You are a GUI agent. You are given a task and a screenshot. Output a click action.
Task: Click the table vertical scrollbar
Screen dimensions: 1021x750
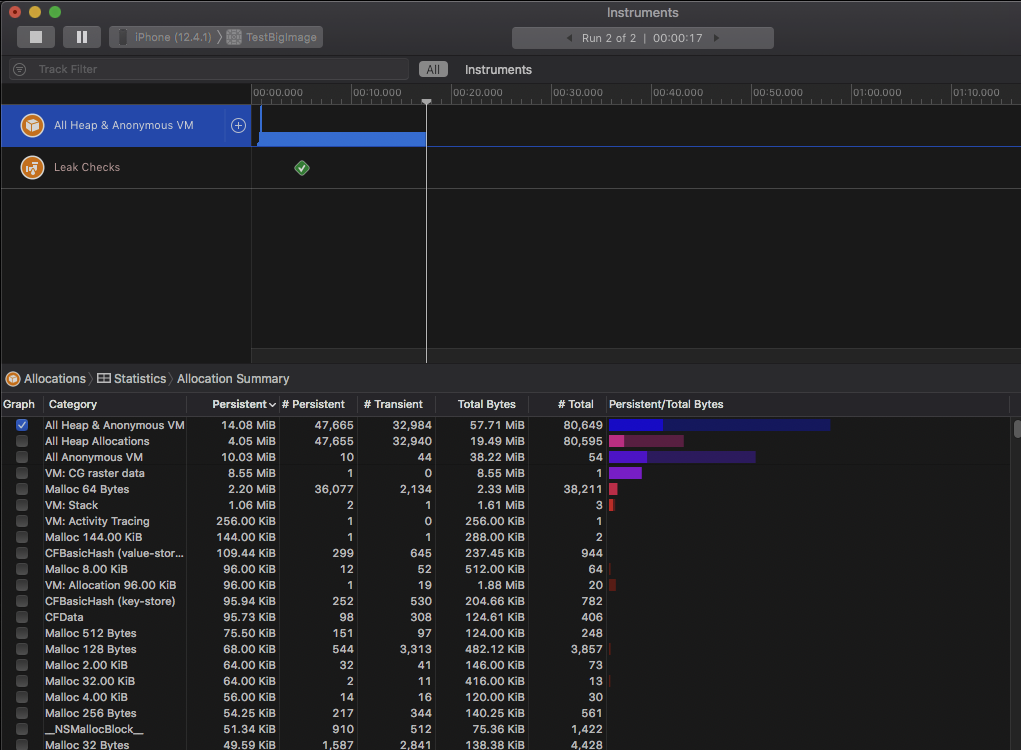[1016, 429]
